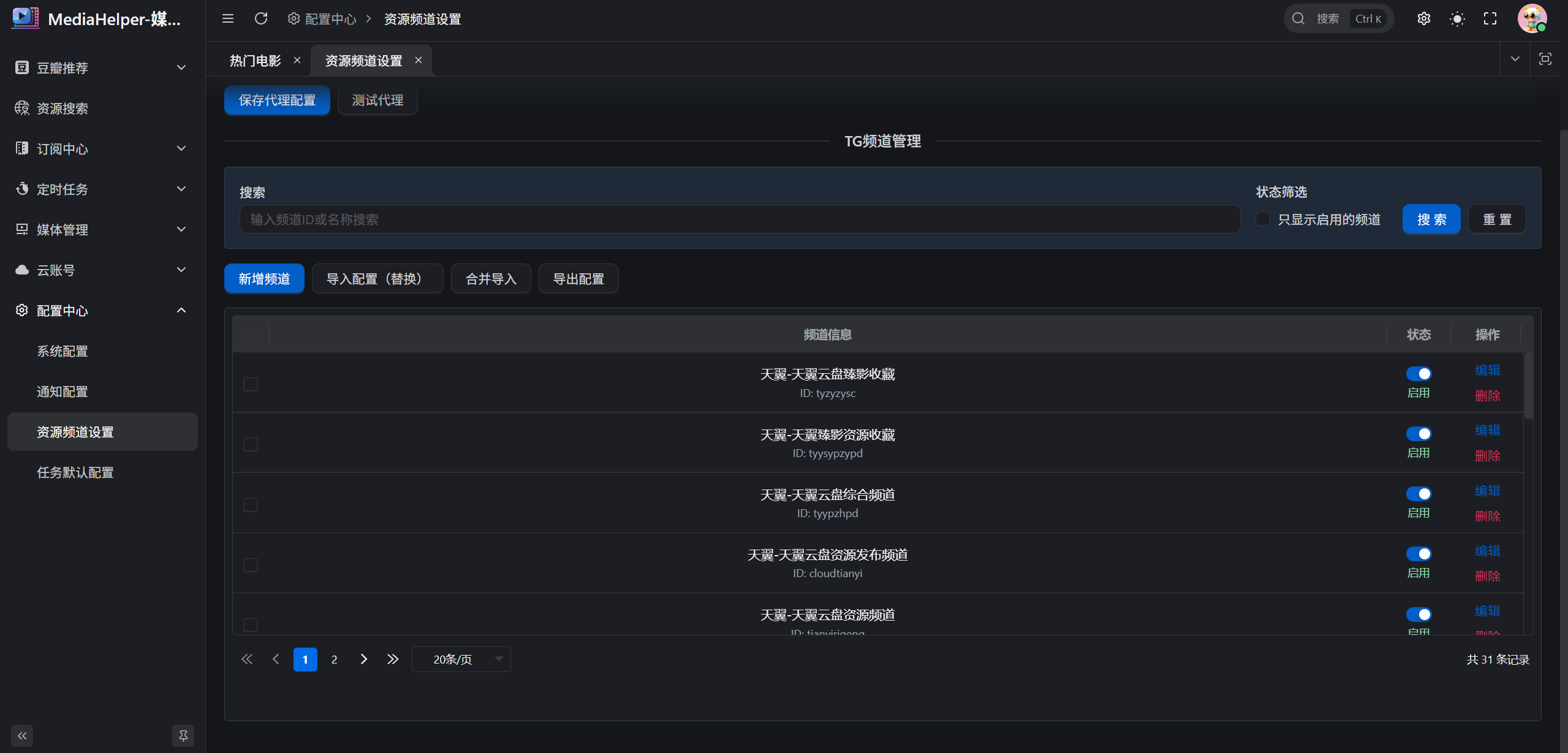Open the settings gear icon in header
This screenshot has width=1568, height=753.
point(1424,19)
